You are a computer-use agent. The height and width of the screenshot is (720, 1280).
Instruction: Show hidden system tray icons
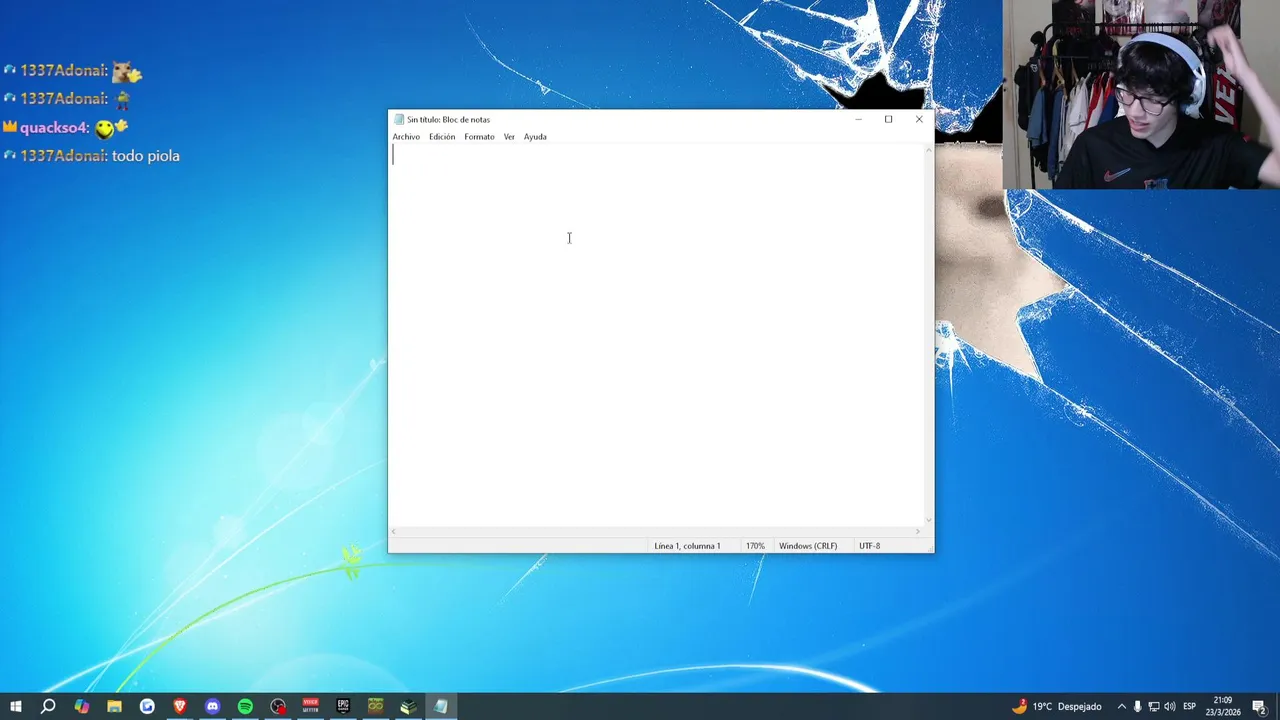pos(1121,707)
